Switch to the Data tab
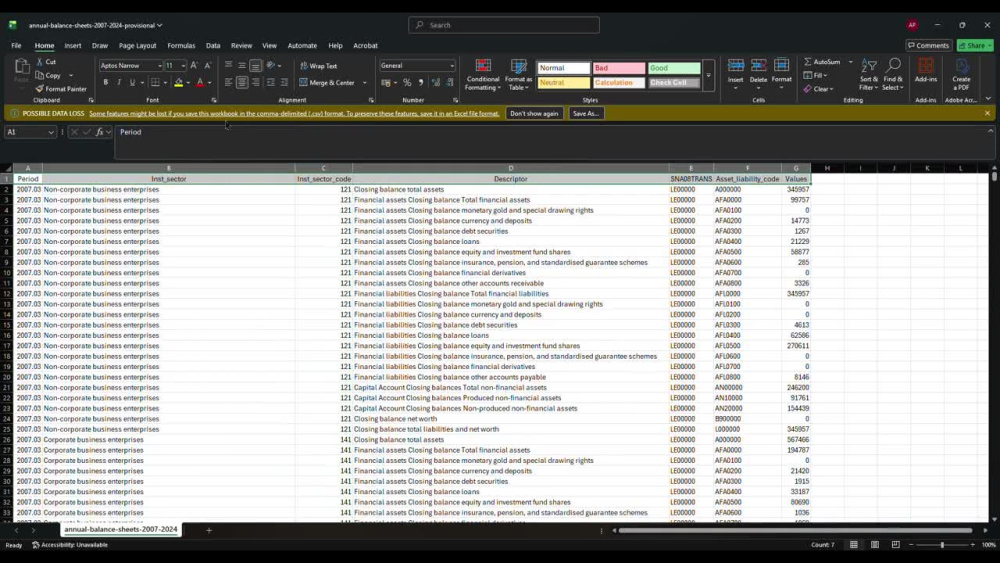Image resolution: width=1000 pixels, height=563 pixels. [x=213, y=46]
